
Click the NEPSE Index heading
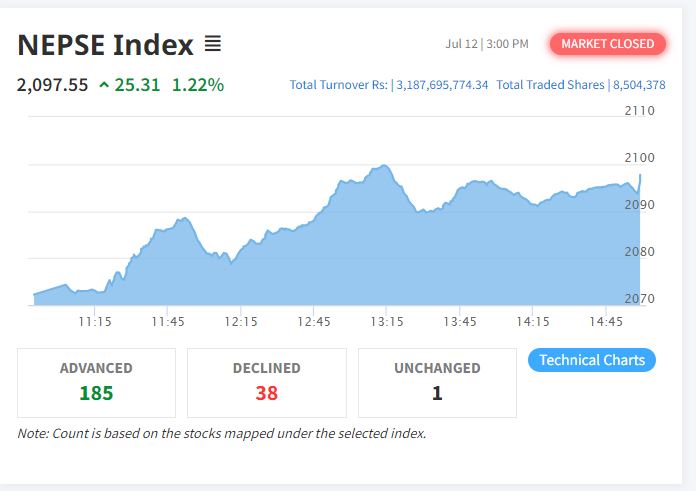pos(106,45)
